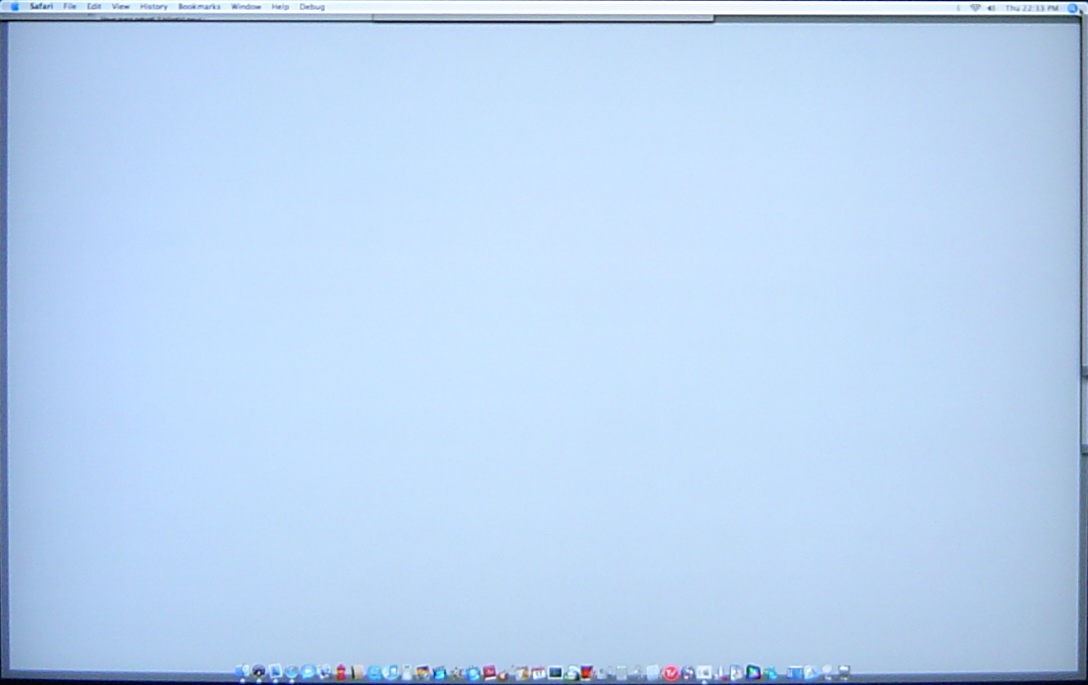
Task: Open Safari's Help menu
Action: tap(278, 7)
